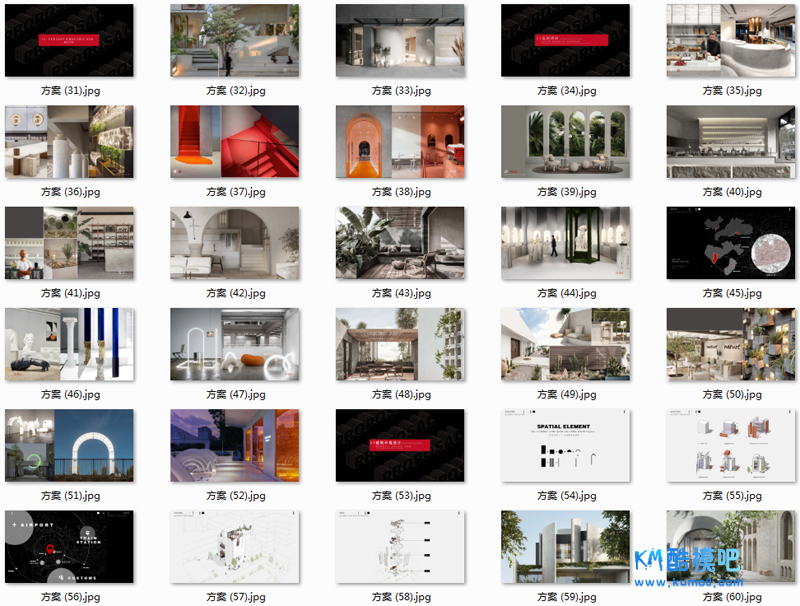Click the file name label 方案 (33).jpg
Image resolution: width=800 pixels, height=606 pixels.
pyautogui.click(x=401, y=91)
